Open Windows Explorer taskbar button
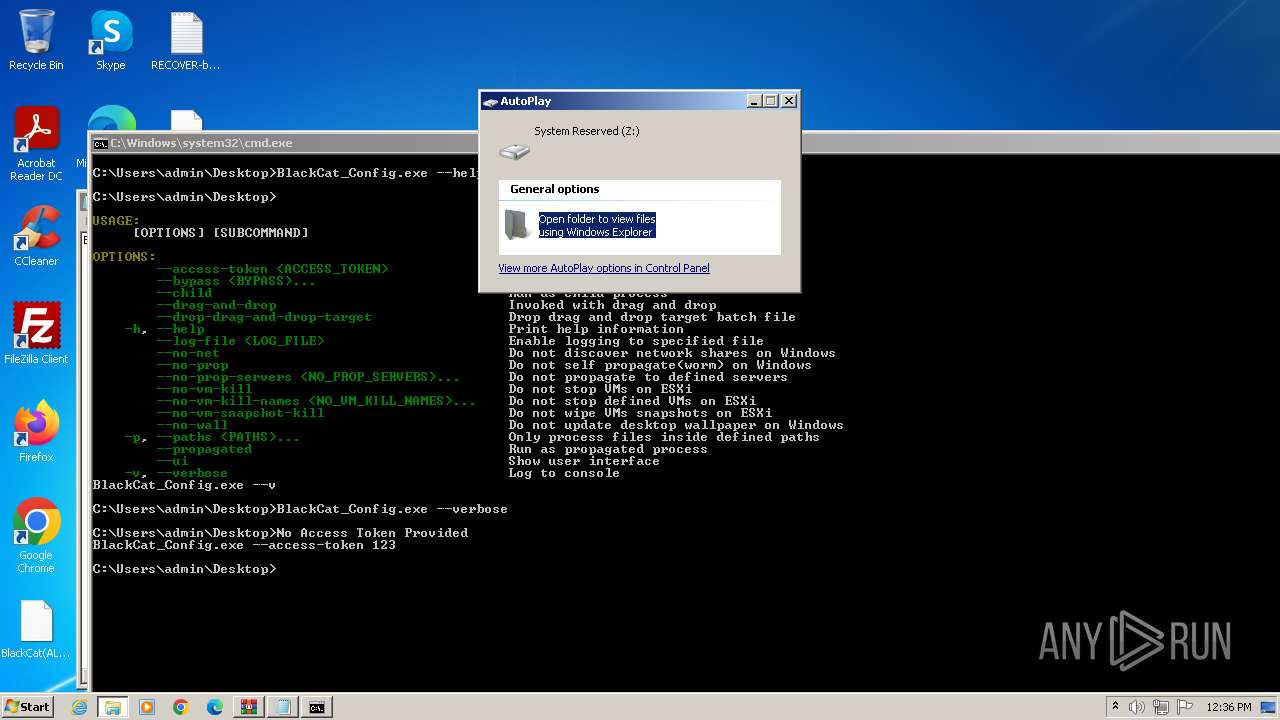The height and width of the screenshot is (720, 1280). tap(113, 707)
